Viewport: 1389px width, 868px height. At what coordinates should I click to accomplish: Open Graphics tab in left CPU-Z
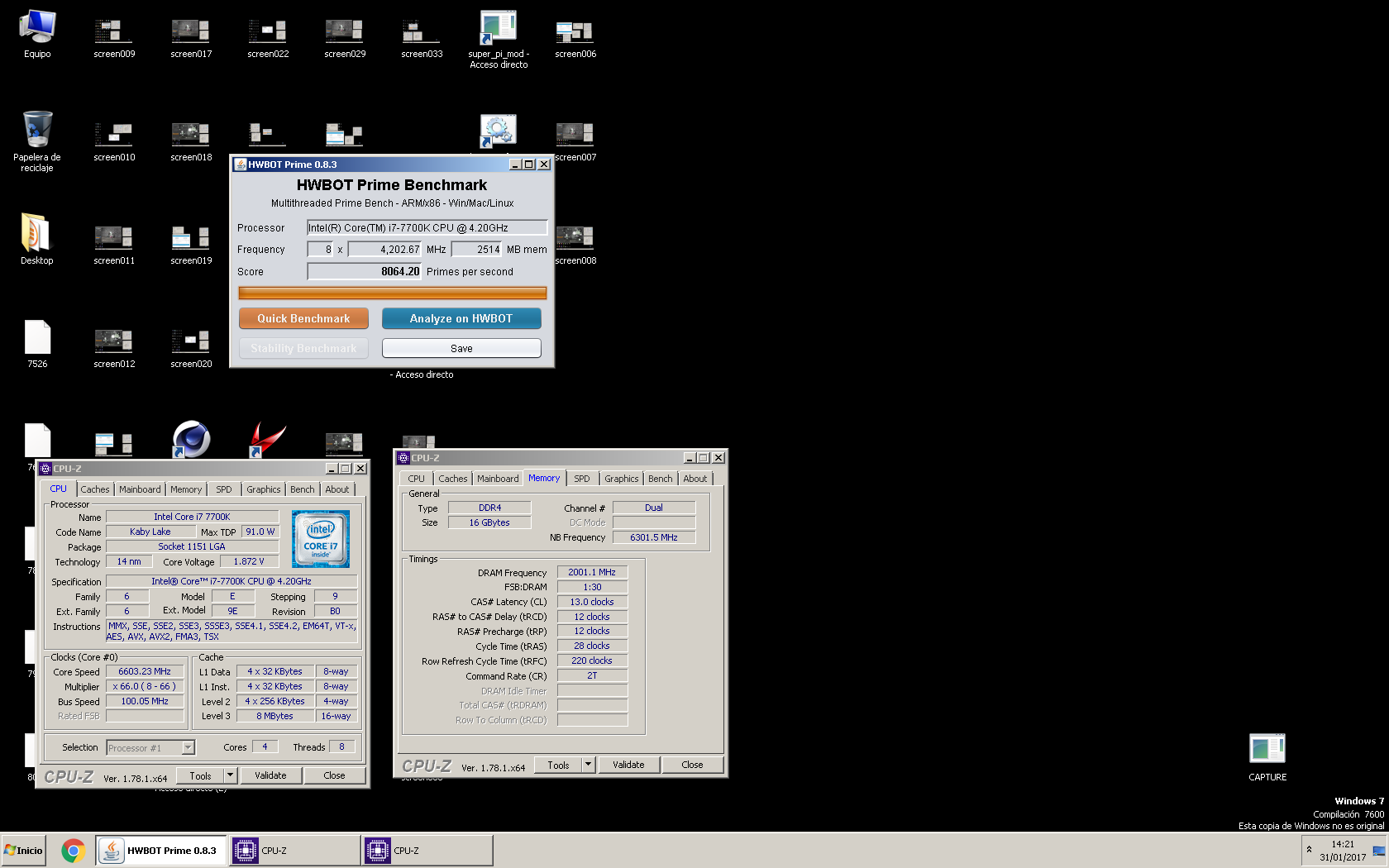coord(264,489)
